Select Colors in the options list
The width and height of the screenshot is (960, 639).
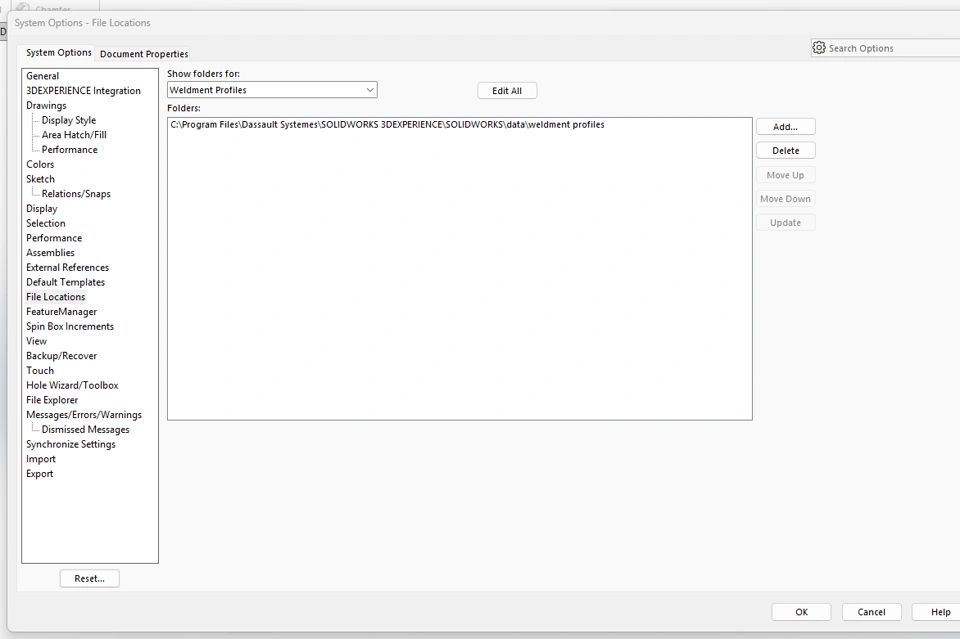click(40, 164)
